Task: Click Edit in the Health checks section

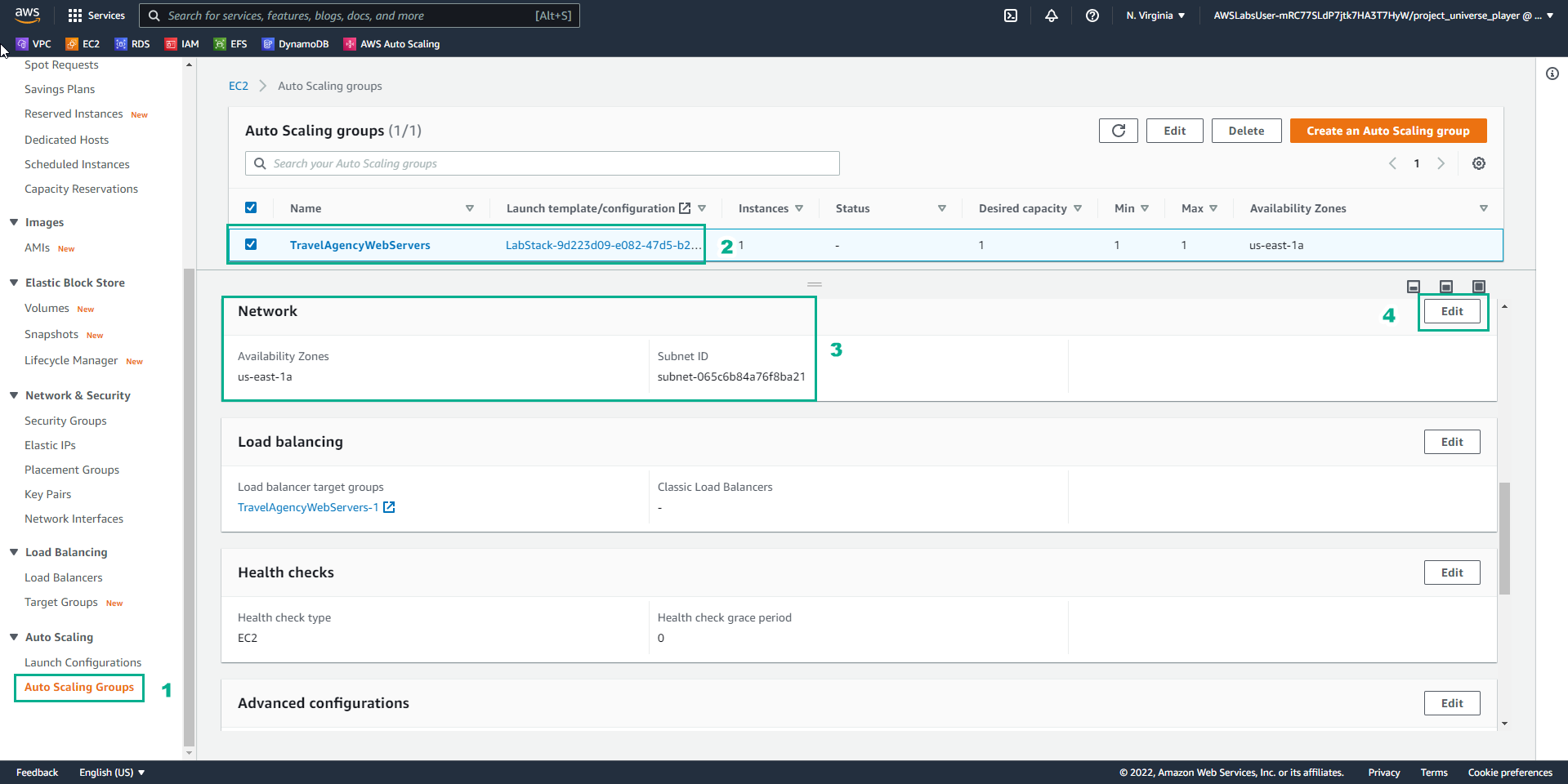Action: pyautogui.click(x=1452, y=572)
